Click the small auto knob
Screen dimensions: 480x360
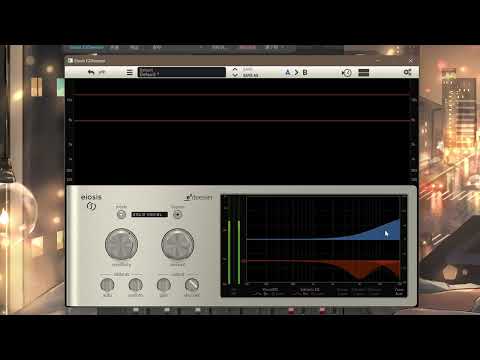(x=107, y=285)
